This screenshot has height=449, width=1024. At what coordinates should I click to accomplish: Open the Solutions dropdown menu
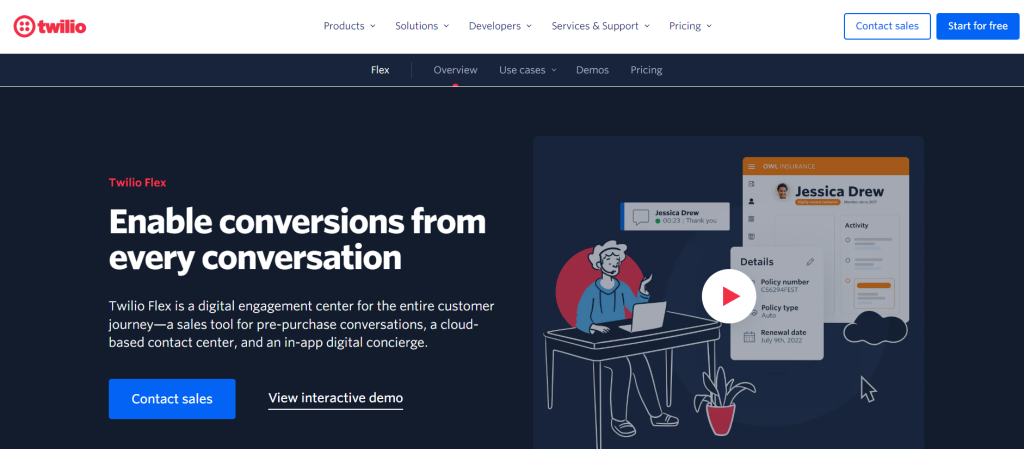click(422, 26)
